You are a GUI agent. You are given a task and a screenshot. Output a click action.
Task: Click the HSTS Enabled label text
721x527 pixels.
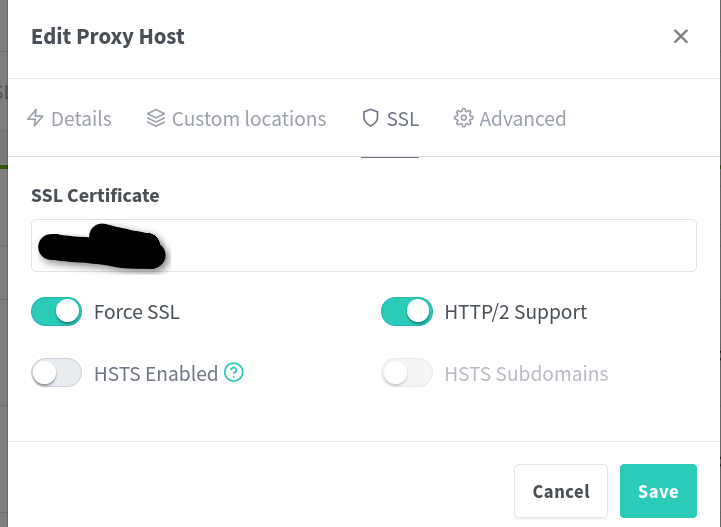(155, 374)
